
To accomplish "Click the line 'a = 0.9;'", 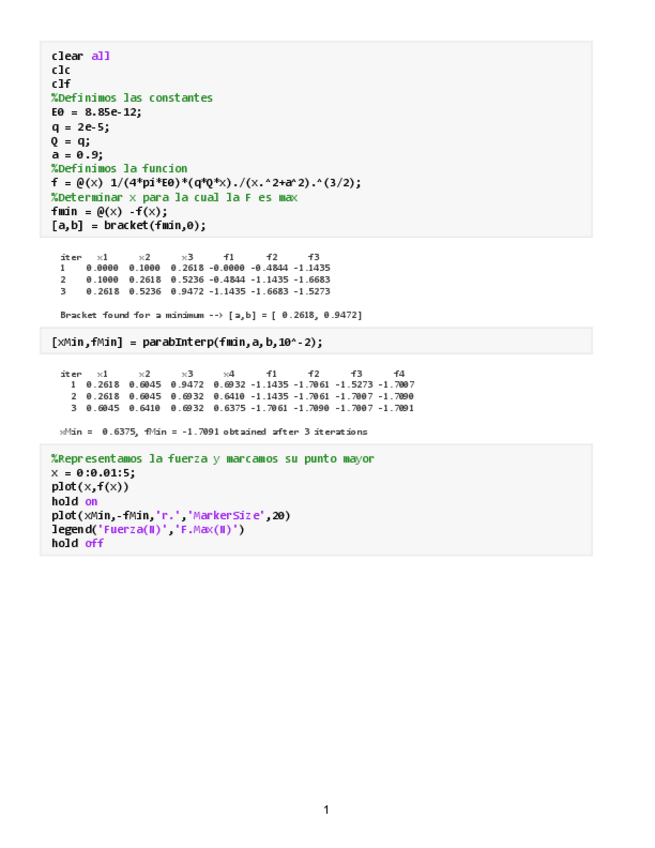I will point(77,155).
